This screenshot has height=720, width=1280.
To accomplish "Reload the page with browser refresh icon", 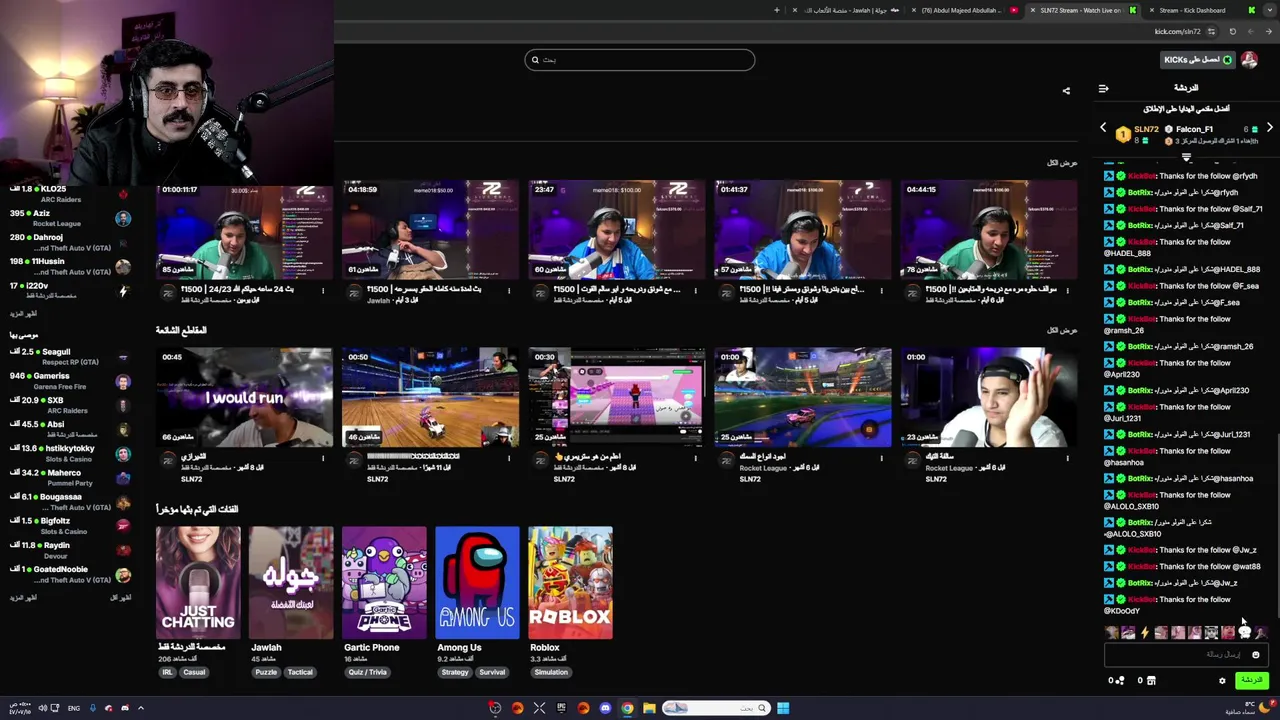I will [x=1232, y=32].
